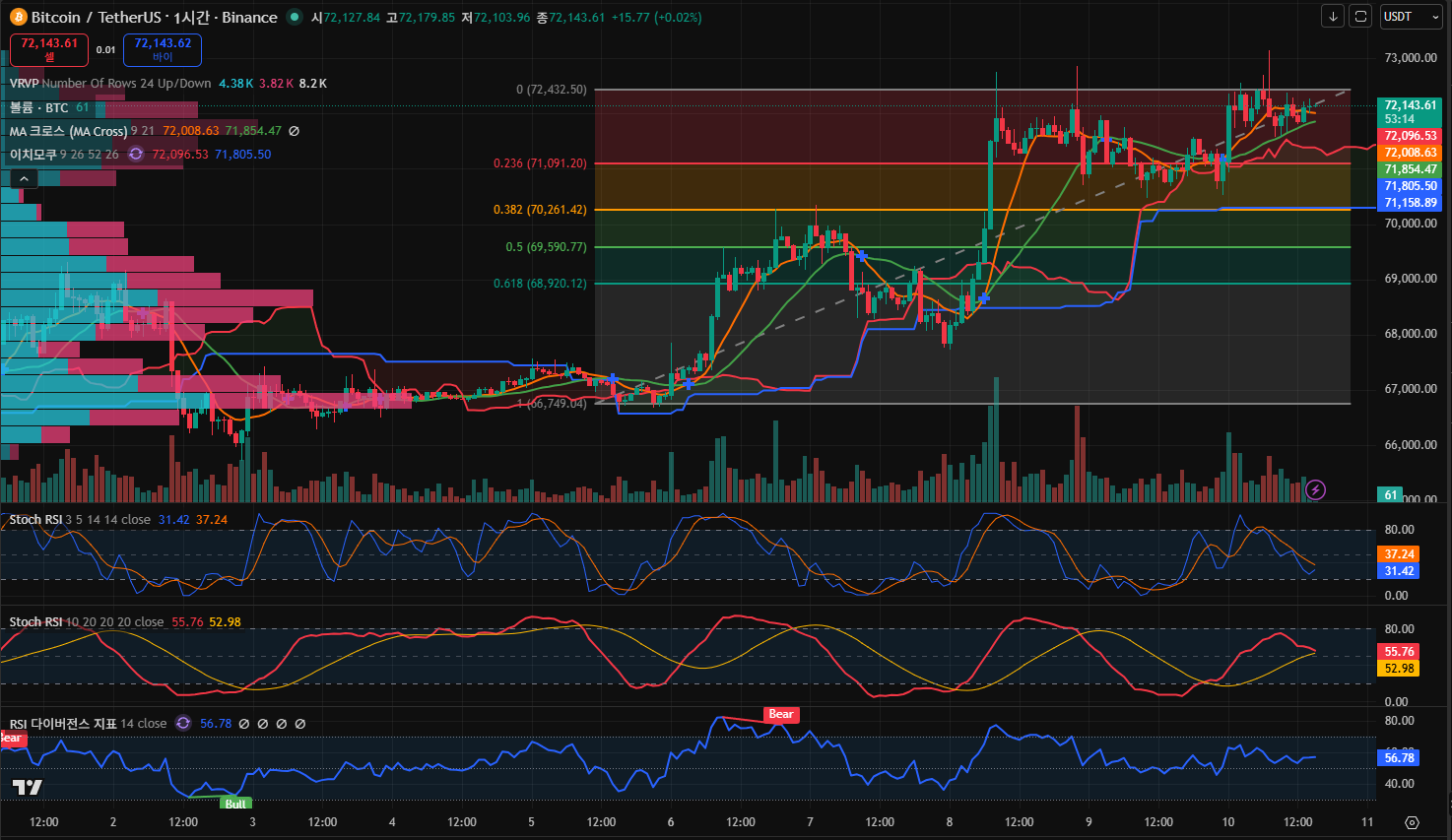The height and width of the screenshot is (840, 1452).
Task: Open the USDT currency dropdown
Action: tap(1411, 17)
